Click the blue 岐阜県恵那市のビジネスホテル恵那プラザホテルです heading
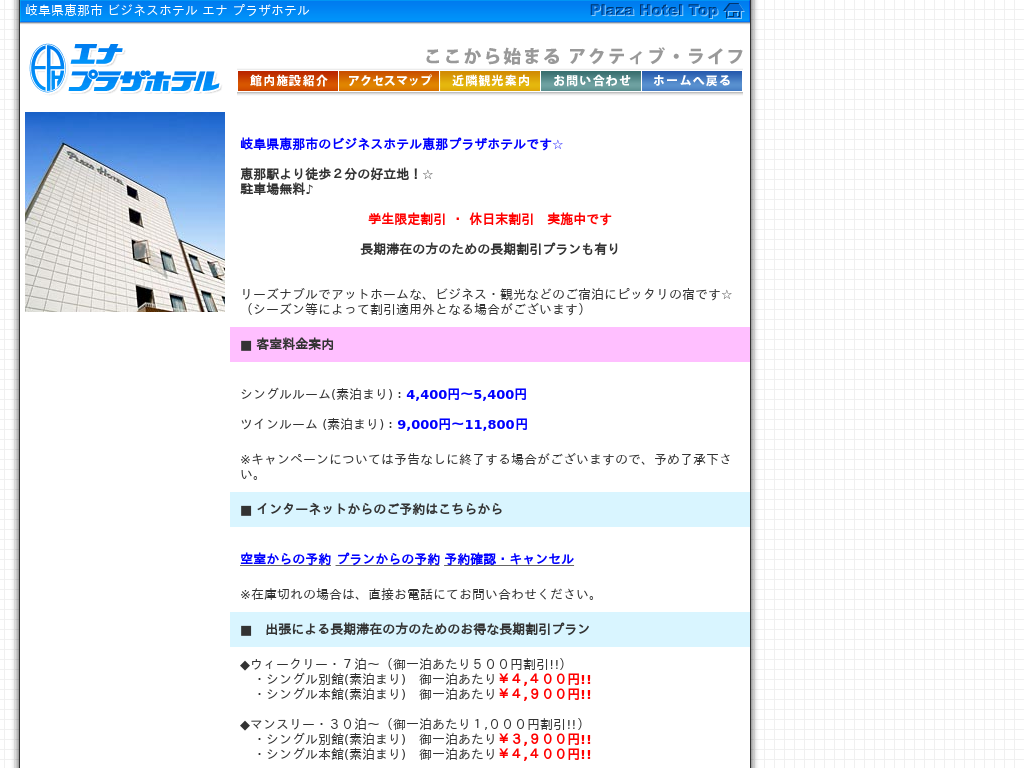 pos(401,144)
